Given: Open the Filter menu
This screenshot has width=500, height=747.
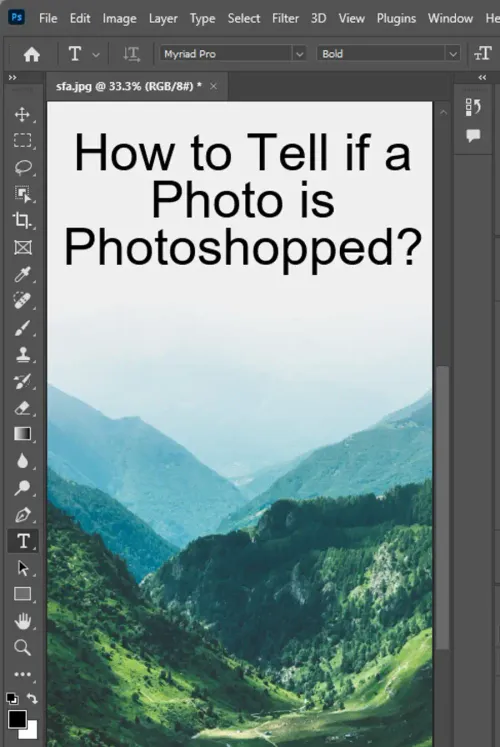Looking at the screenshot, I should (x=285, y=19).
